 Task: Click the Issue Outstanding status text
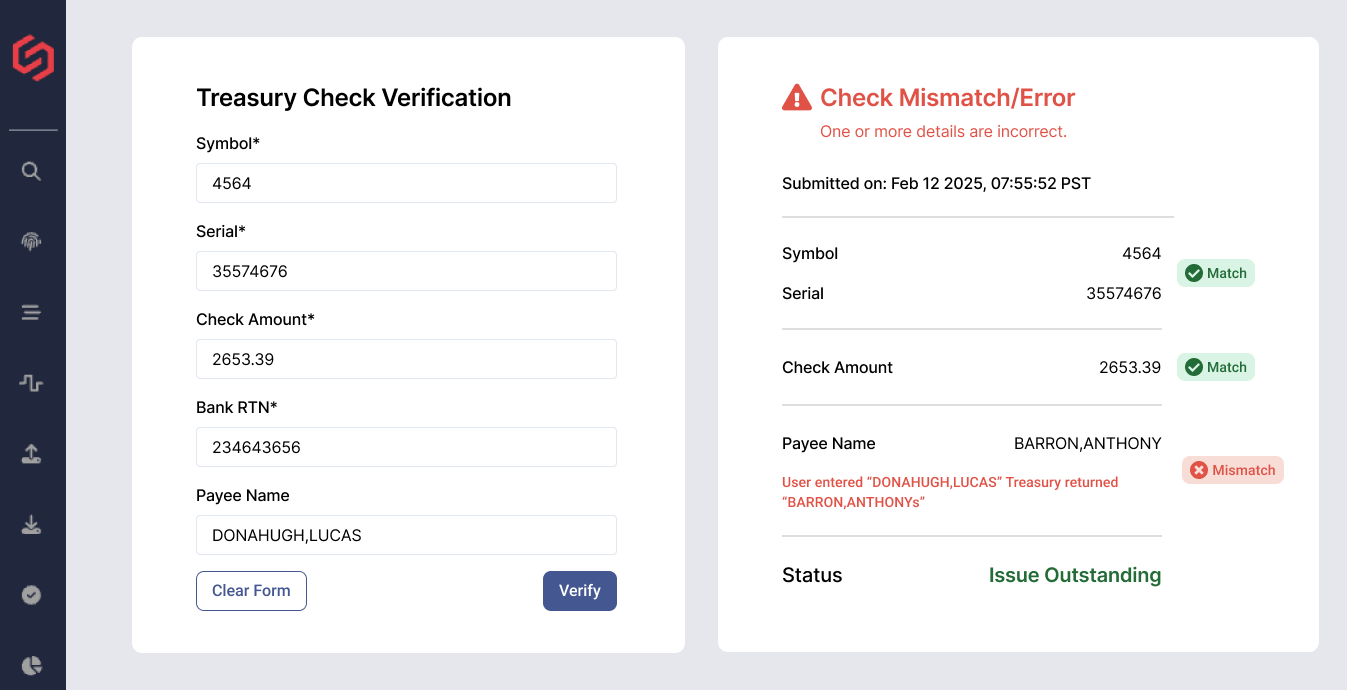[1075, 575]
